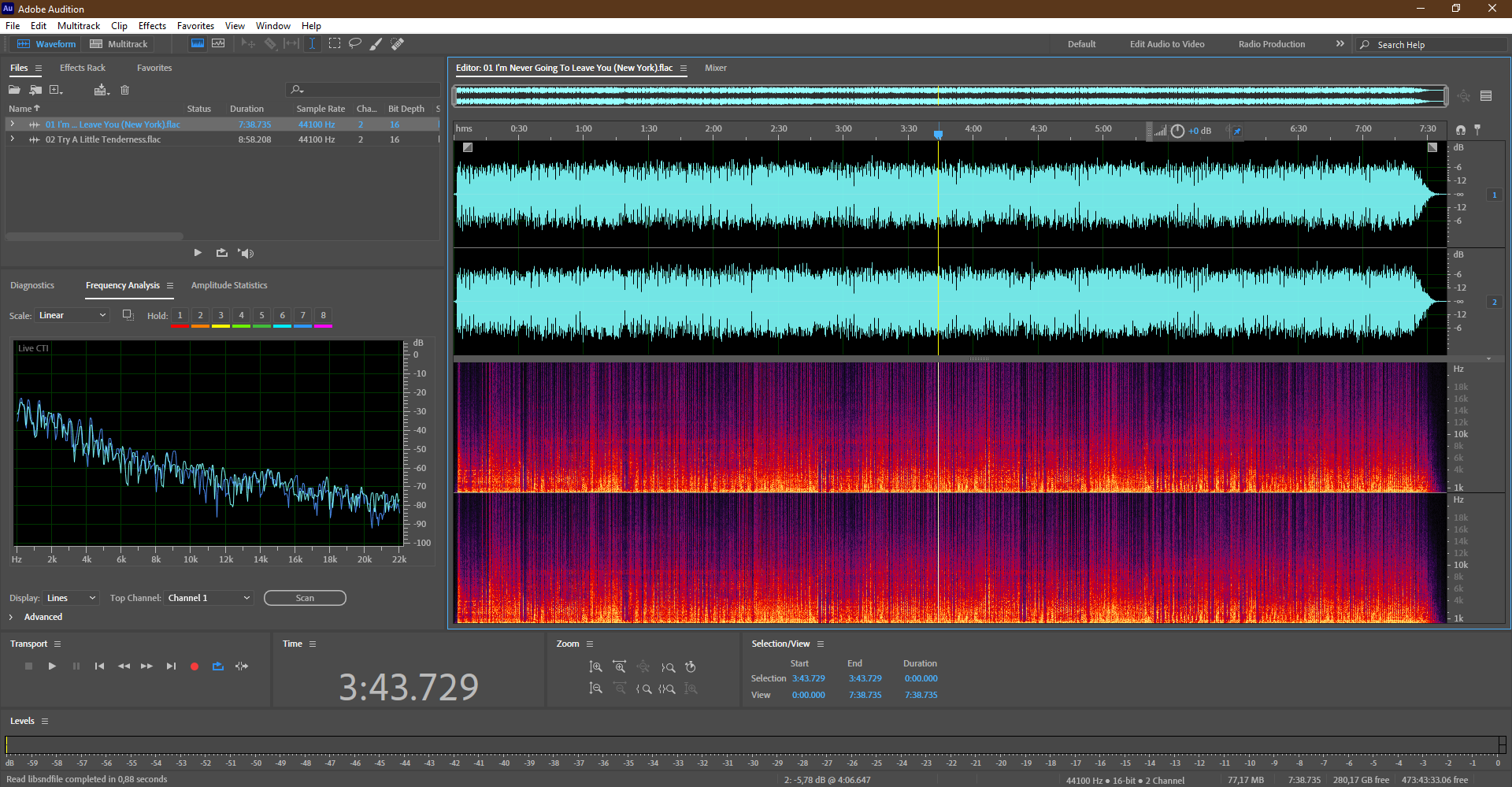The width and height of the screenshot is (1512, 787).
Task: Open the Effects menu
Action: pos(152,26)
